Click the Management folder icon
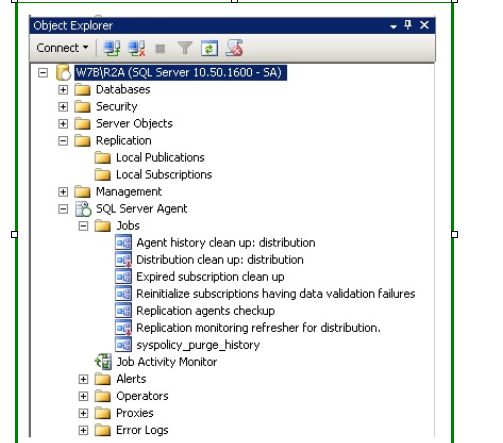 [x=82, y=192]
